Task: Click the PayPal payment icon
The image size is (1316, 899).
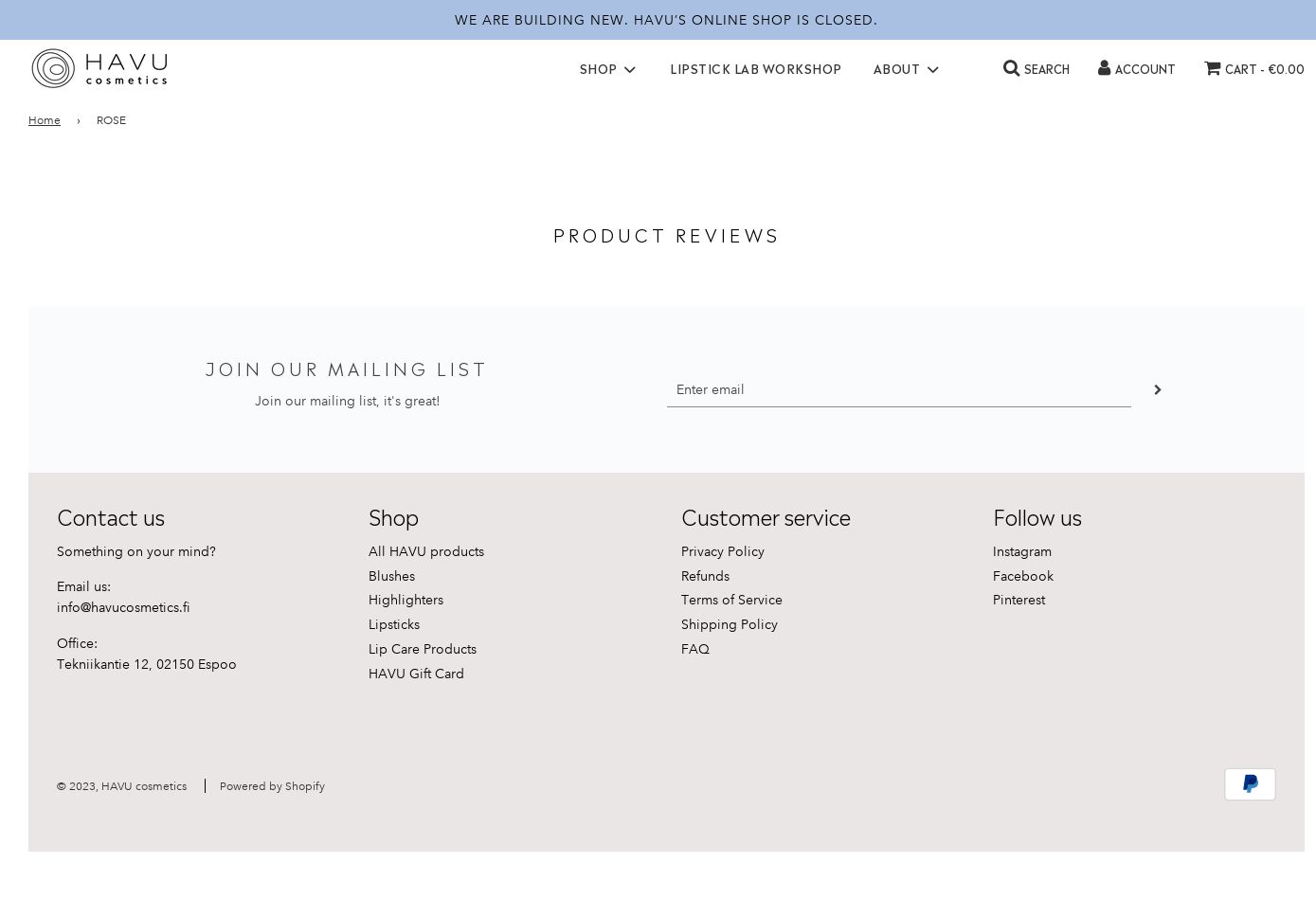Action: 1250,784
